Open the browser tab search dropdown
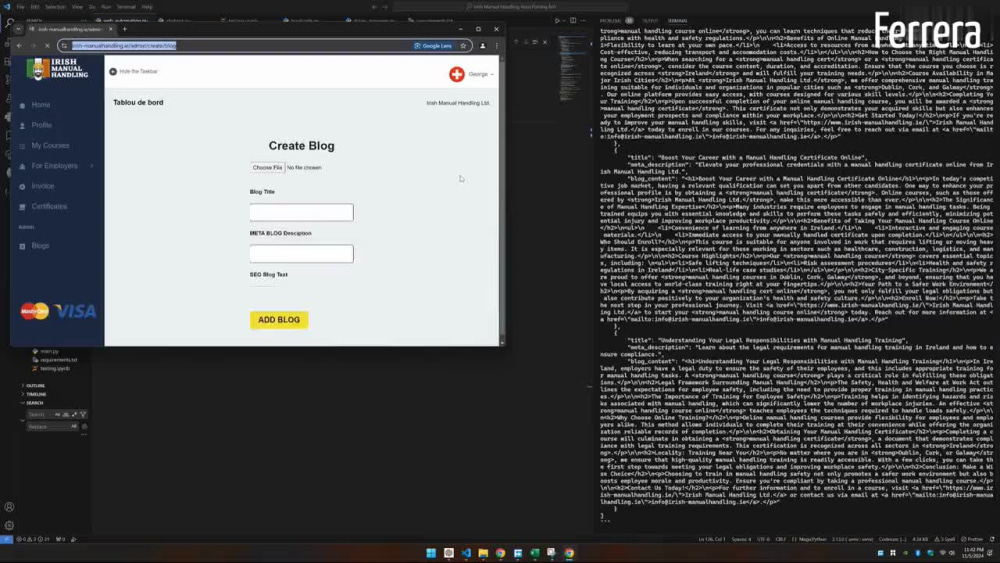Viewport: 1000px width, 563px height. [18, 29]
